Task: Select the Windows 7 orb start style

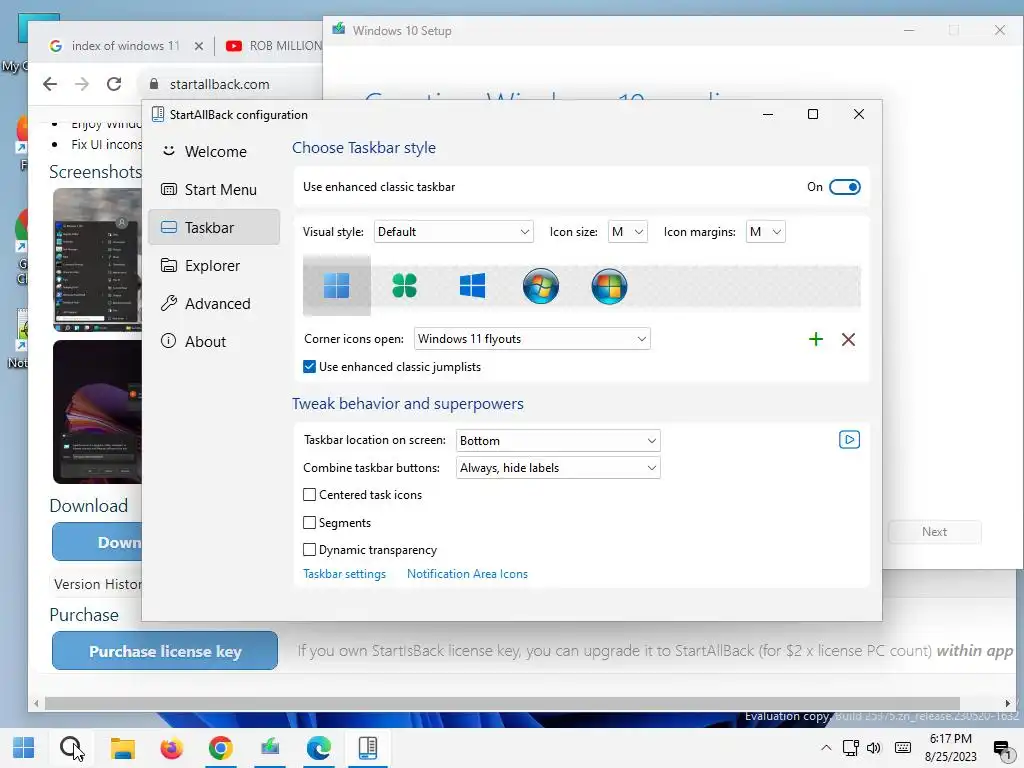Action: pos(541,286)
